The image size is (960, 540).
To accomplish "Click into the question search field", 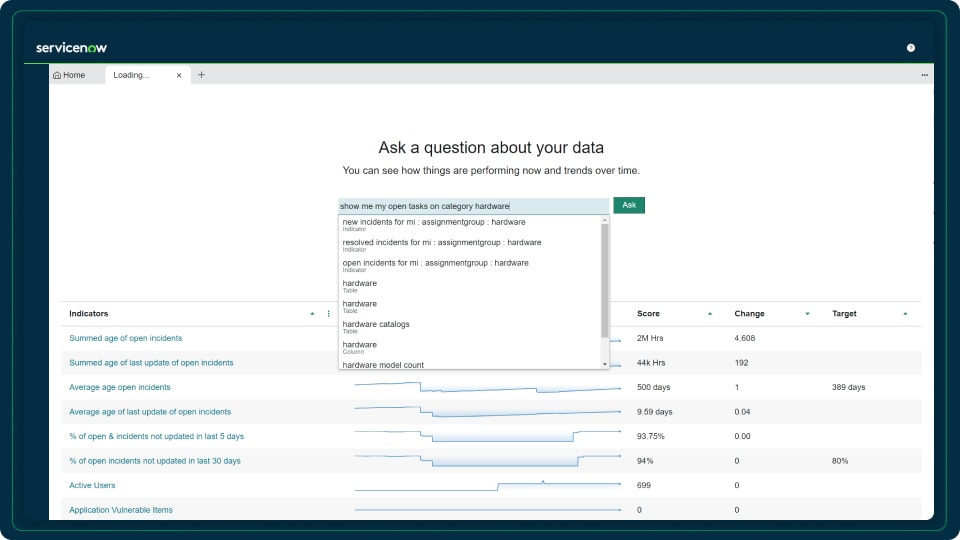I will (x=473, y=206).
